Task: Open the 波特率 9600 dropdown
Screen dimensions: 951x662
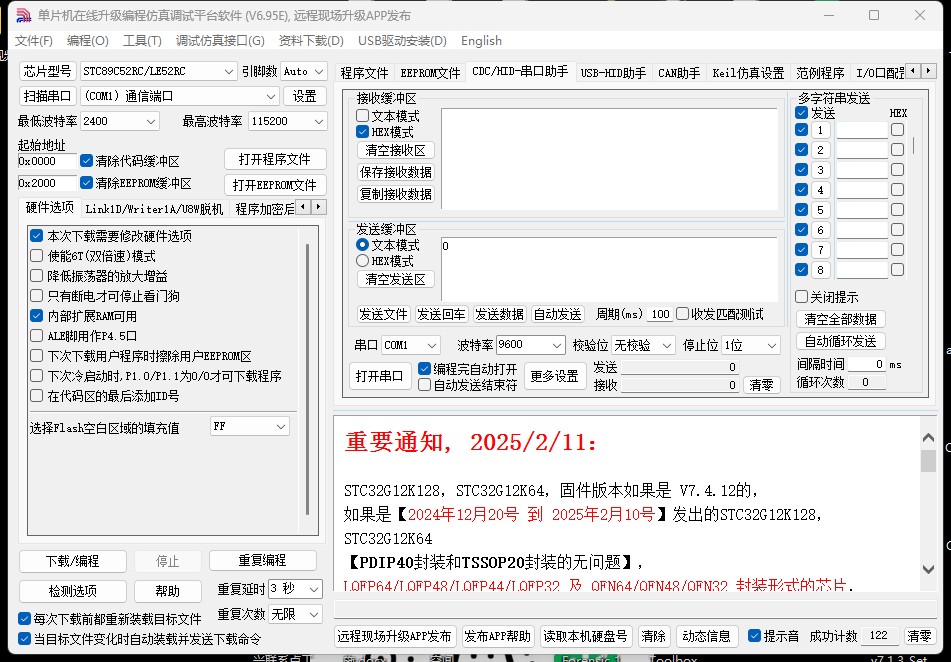Action: tap(531, 345)
